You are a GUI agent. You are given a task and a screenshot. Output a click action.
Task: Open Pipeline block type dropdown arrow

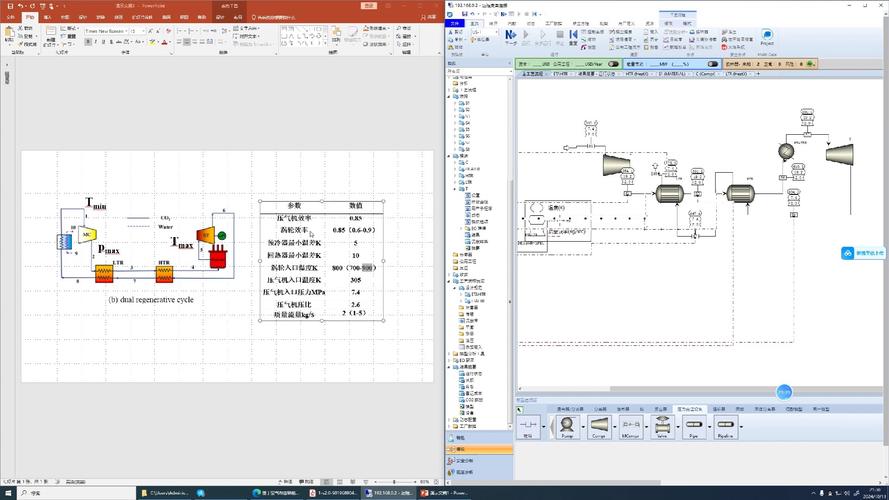tap(742, 426)
